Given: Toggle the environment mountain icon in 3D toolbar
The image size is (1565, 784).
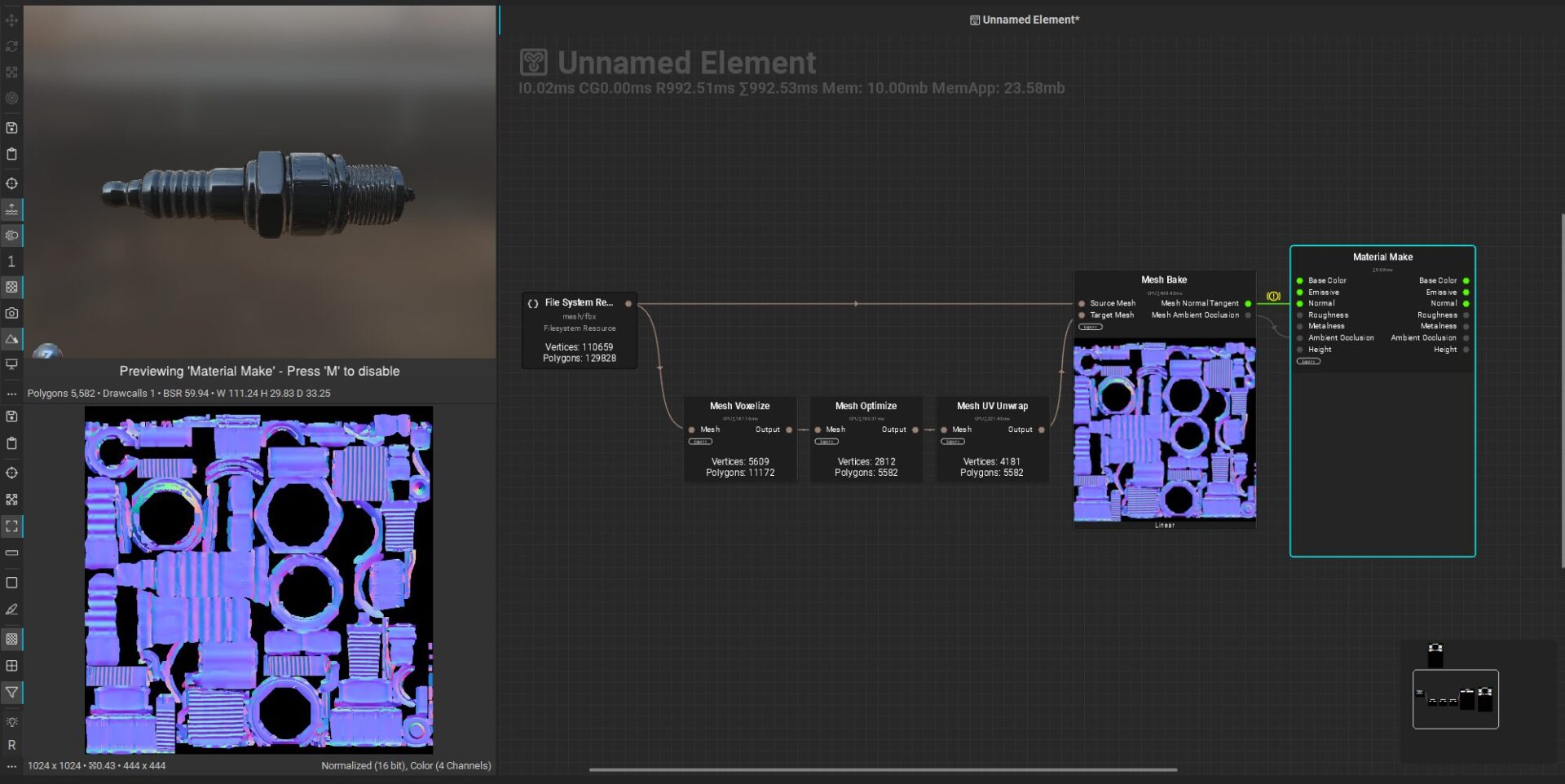Looking at the screenshot, I should click(11, 339).
